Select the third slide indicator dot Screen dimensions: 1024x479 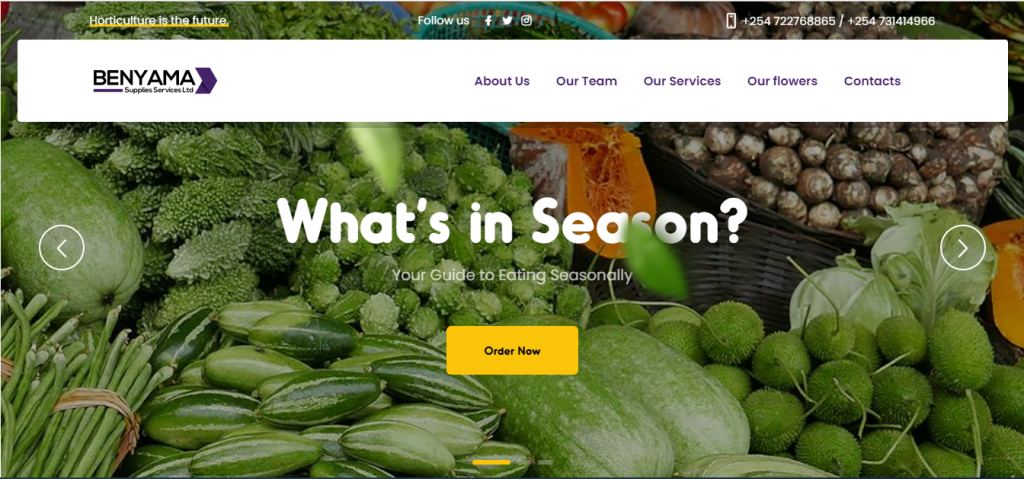click(545, 462)
